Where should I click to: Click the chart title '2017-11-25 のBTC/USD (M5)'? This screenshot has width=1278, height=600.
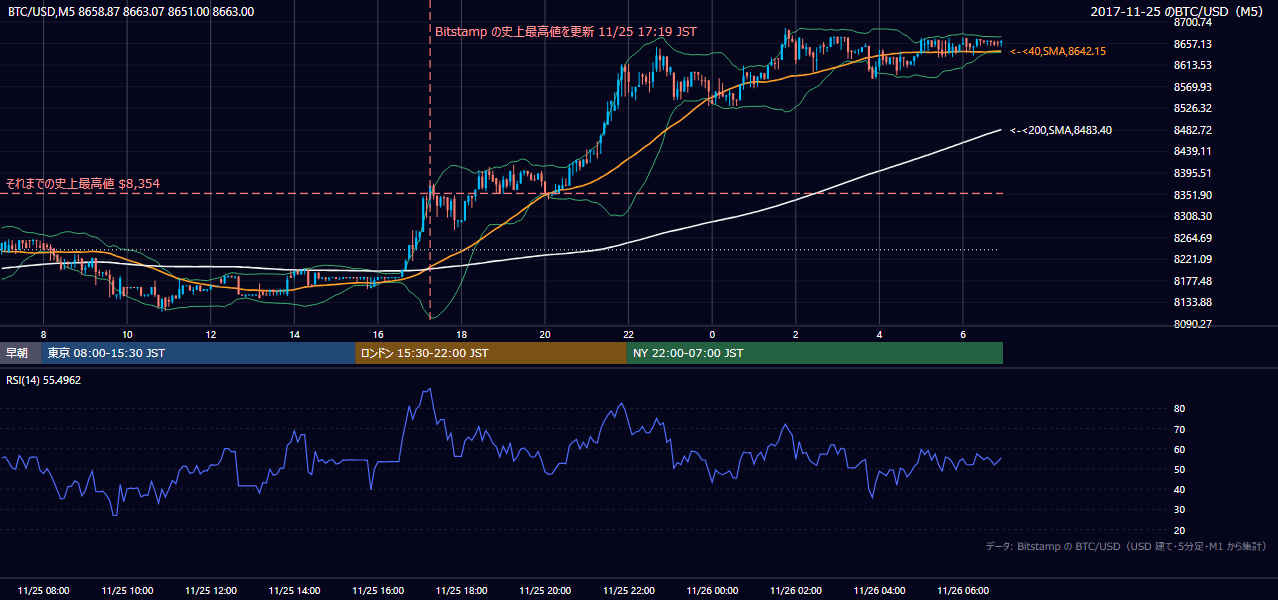pos(1177,12)
